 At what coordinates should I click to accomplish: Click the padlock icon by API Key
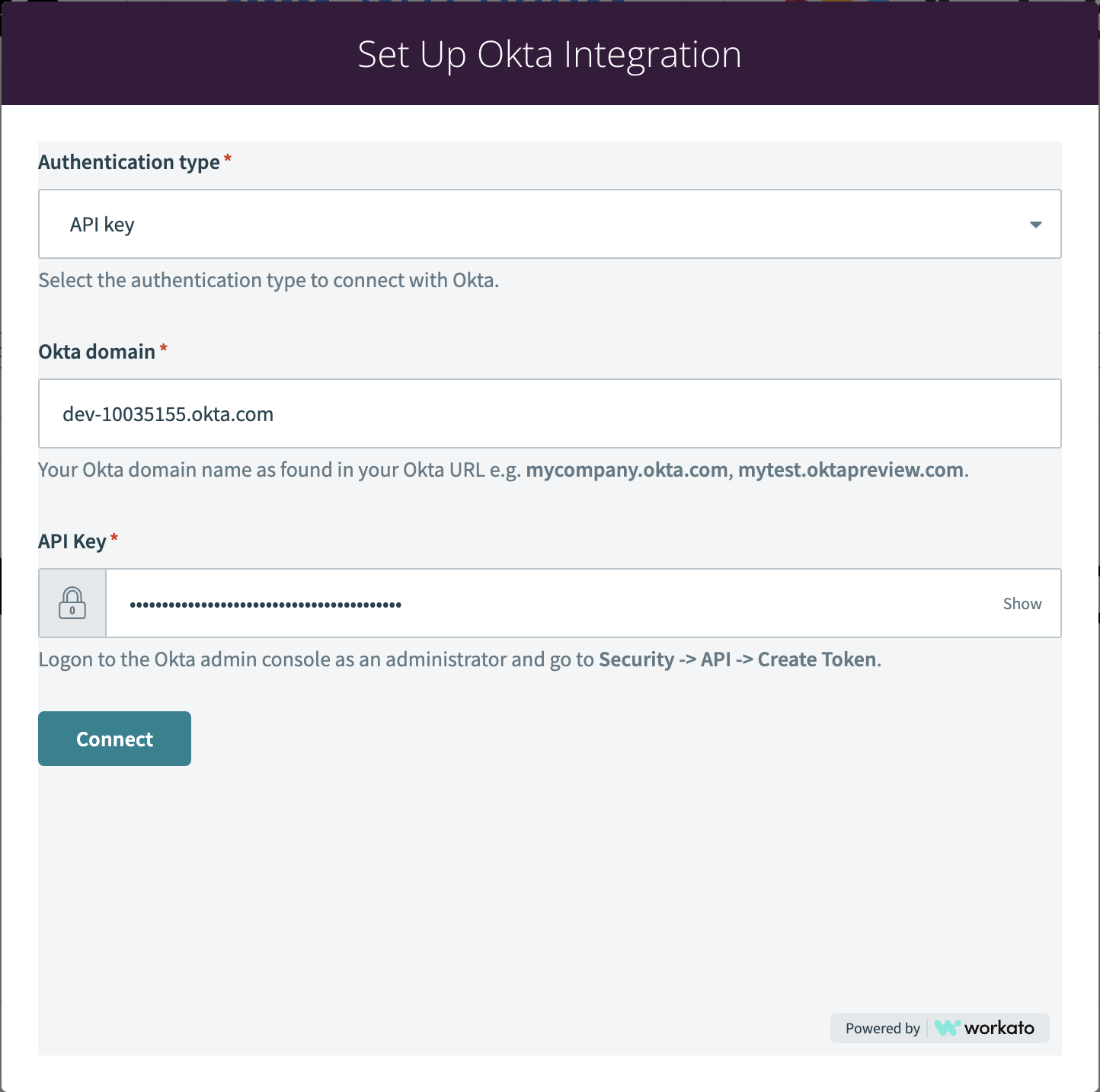(x=72, y=603)
